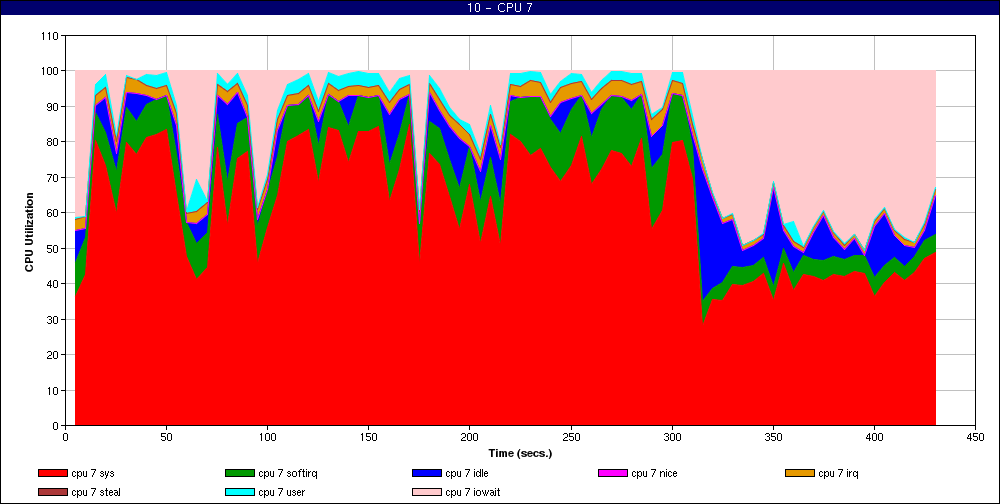Select the 'cpu 7 idle' legend label

coord(467,474)
